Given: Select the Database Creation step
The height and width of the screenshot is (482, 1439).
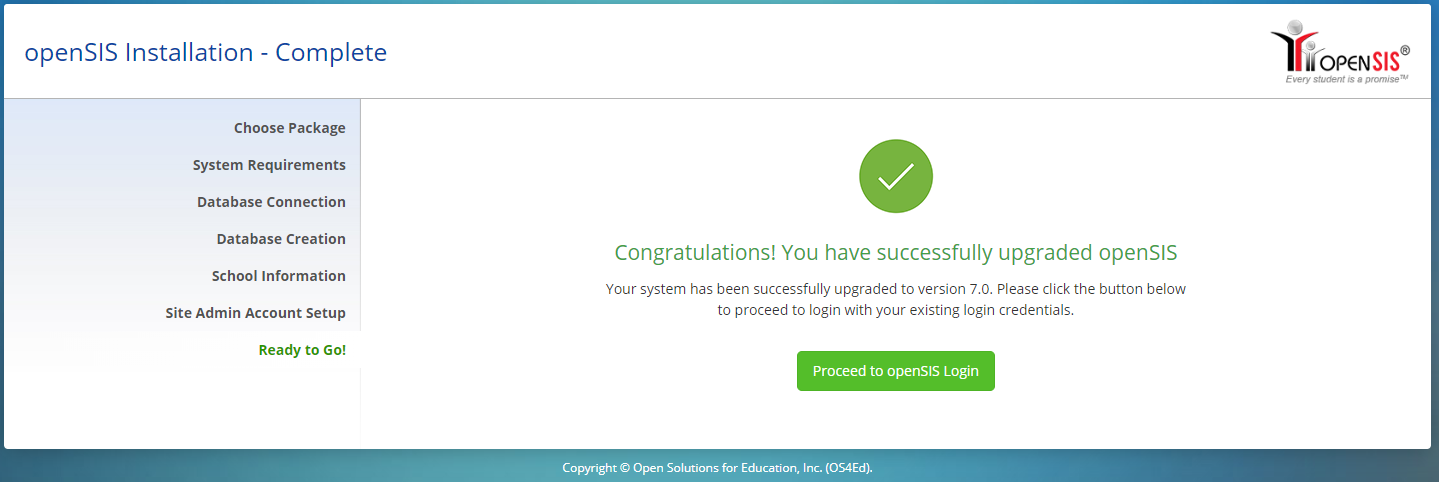Looking at the screenshot, I should click(281, 239).
